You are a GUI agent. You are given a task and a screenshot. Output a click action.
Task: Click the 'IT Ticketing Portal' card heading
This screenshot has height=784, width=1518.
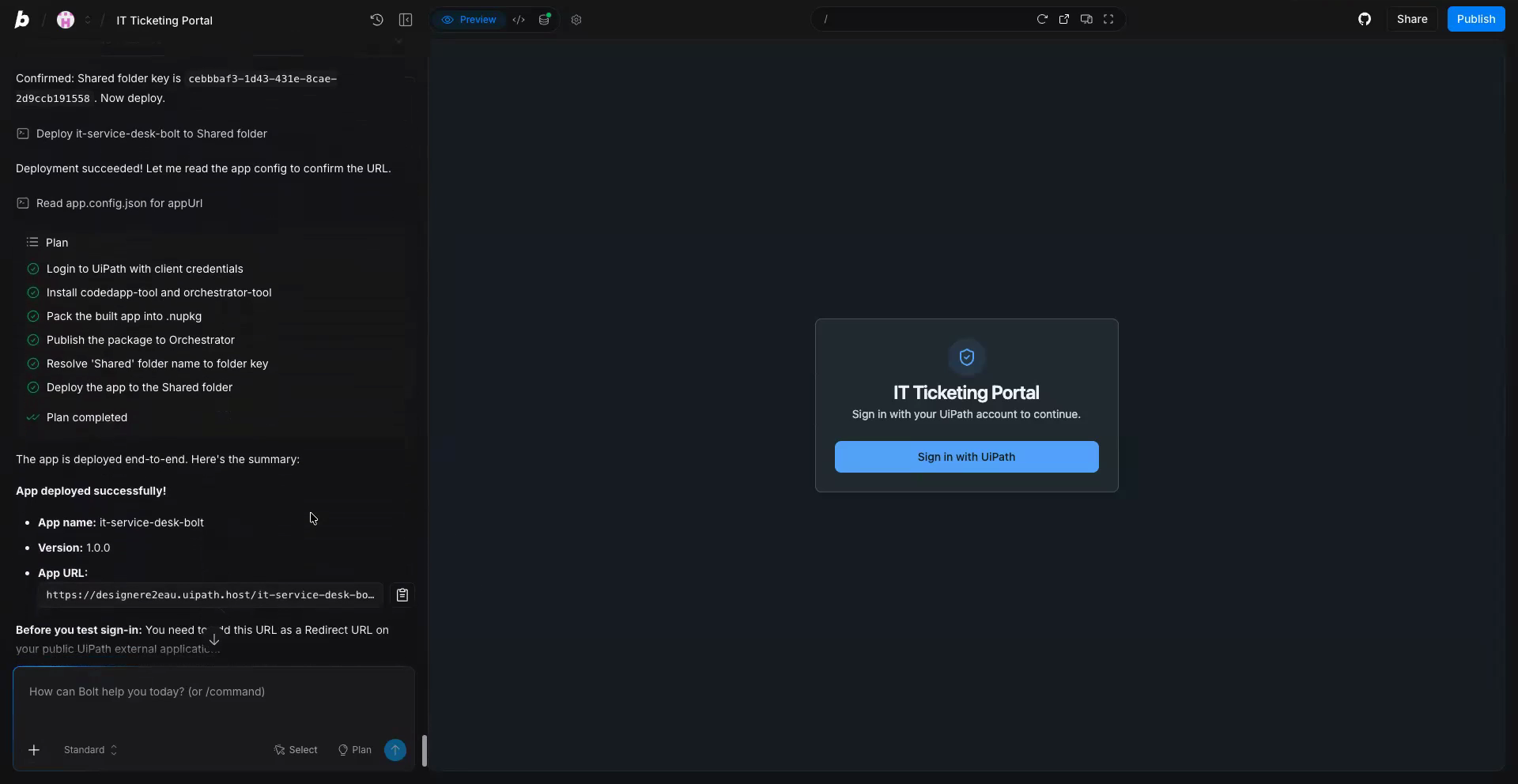click(x=966, y=393)
